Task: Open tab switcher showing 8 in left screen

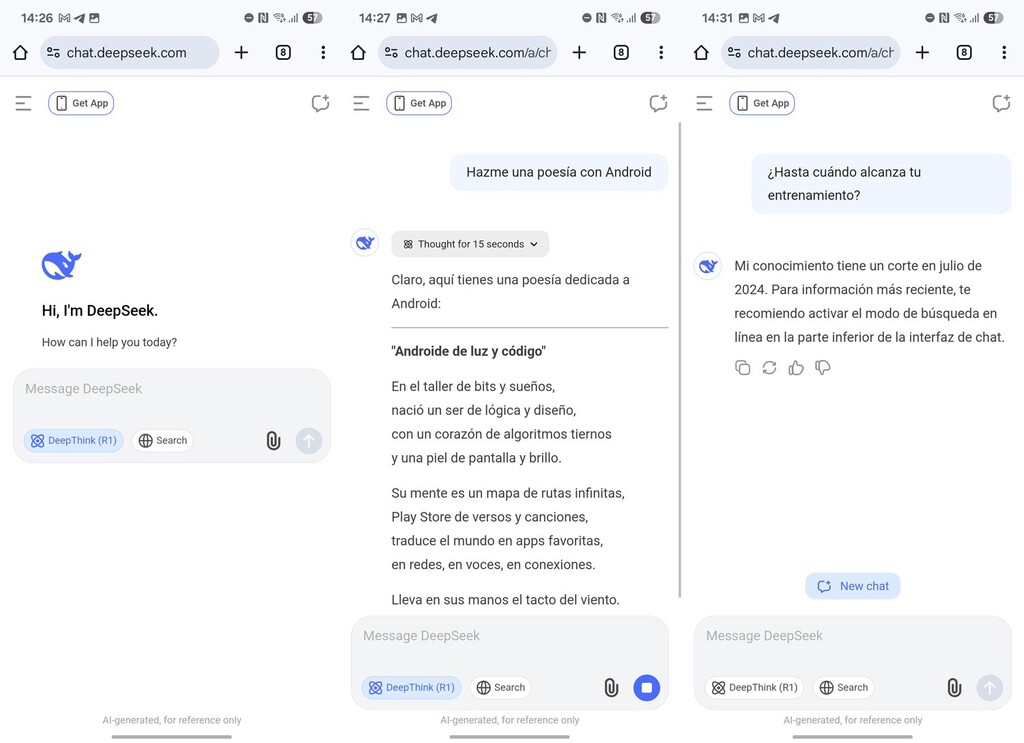Action: coord(283,52)
